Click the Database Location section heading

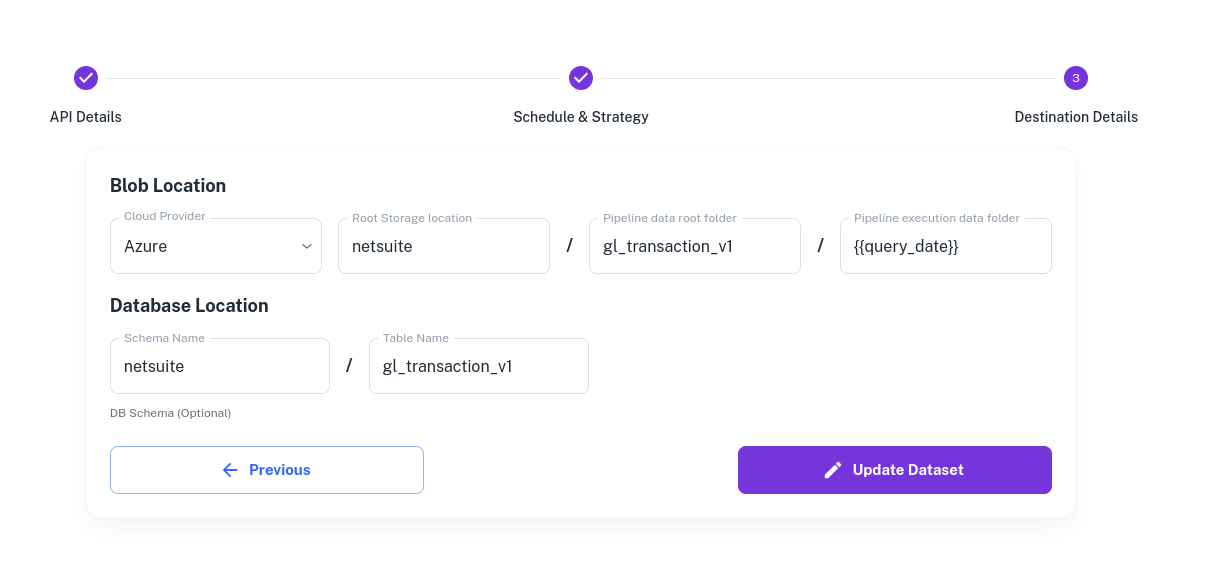tap(189, 306)
